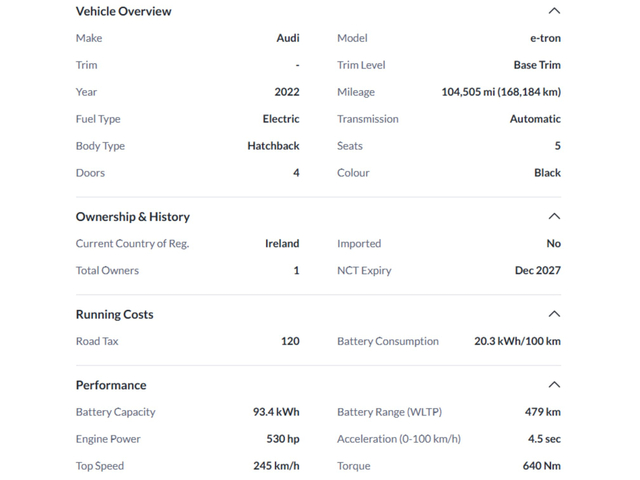The image size is (640, 480).
Task: Click the 640 Nm torque value
Action: [x=541, y=466]
